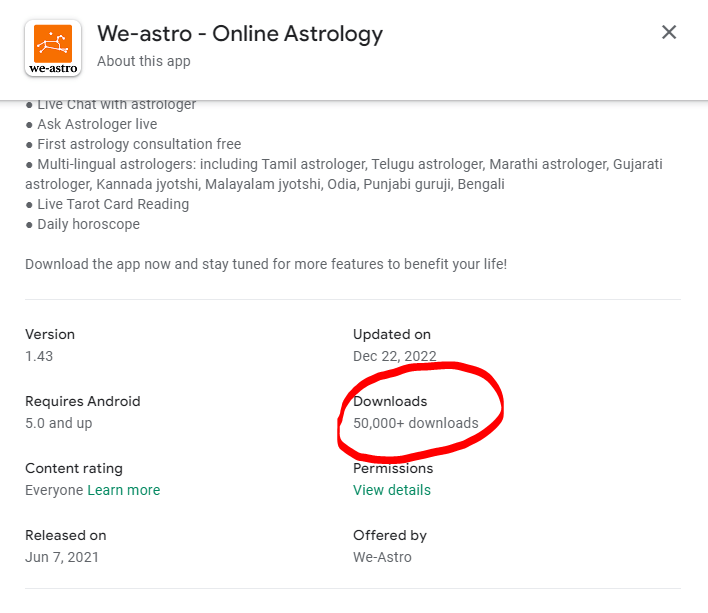
Task: Click the 50,000+ downloads count
Action: pyautogui.click(x=416, y=423)
